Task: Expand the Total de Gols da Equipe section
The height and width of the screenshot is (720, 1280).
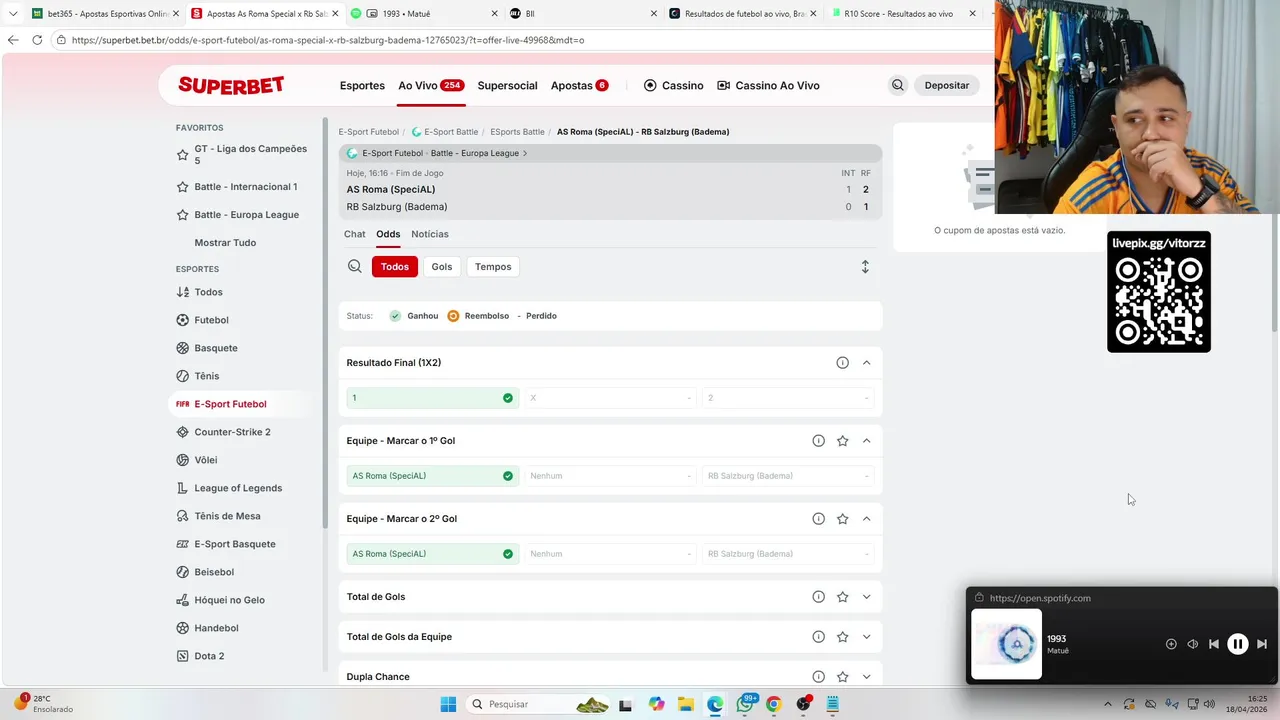Action: (866, 637)
